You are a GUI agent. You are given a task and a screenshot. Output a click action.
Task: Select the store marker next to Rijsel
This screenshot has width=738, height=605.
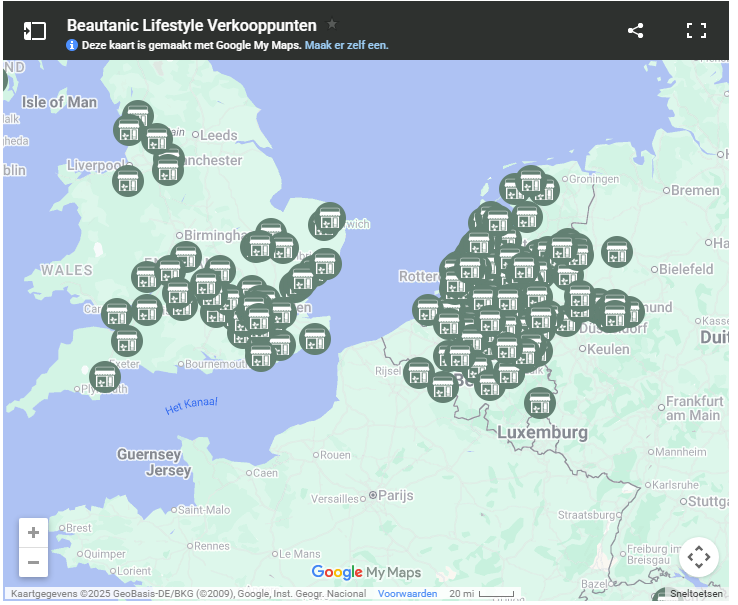(x=420, y=373)
